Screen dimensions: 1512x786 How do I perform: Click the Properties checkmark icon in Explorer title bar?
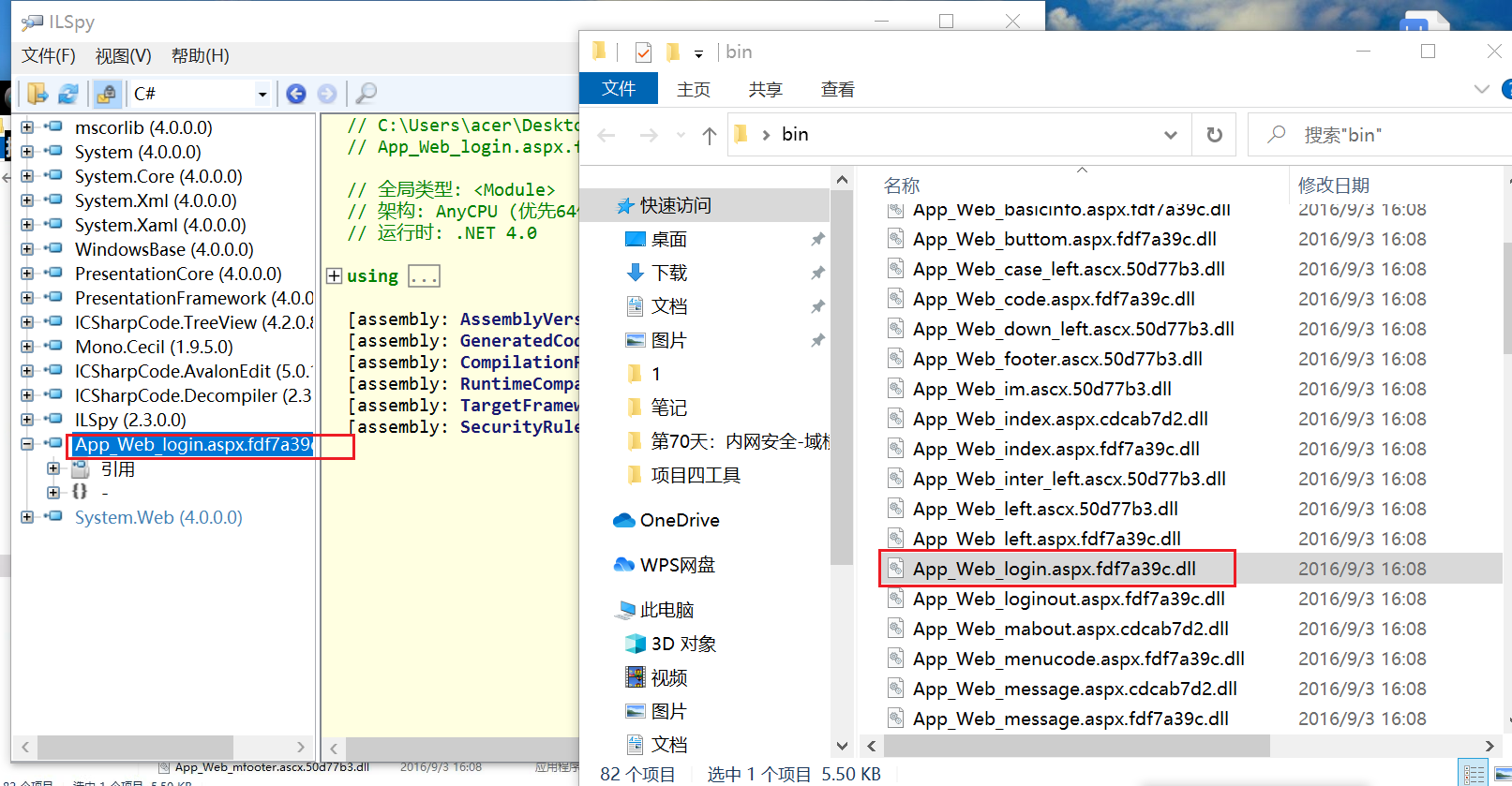pos(643,52)
